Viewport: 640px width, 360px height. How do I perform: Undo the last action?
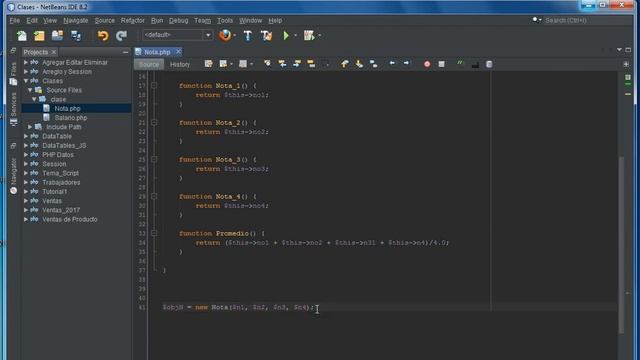103,36
